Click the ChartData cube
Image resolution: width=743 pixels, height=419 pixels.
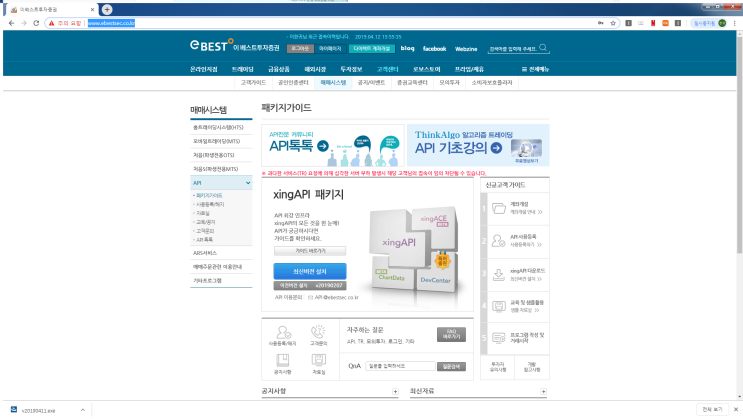click(x=391, y=277)
